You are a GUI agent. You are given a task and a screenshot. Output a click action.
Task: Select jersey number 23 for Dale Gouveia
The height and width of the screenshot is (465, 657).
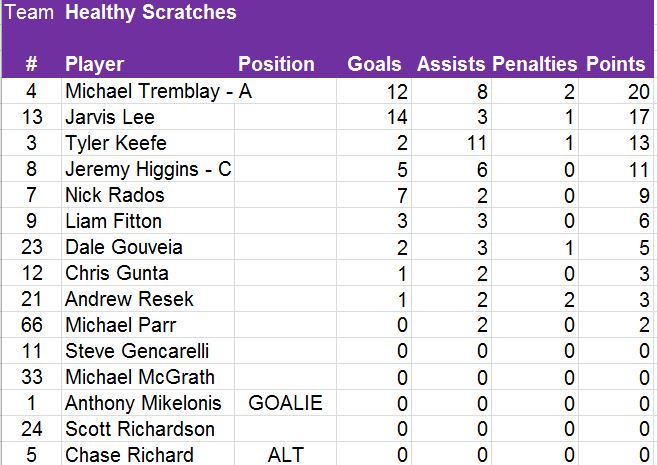tap(31, 247)
